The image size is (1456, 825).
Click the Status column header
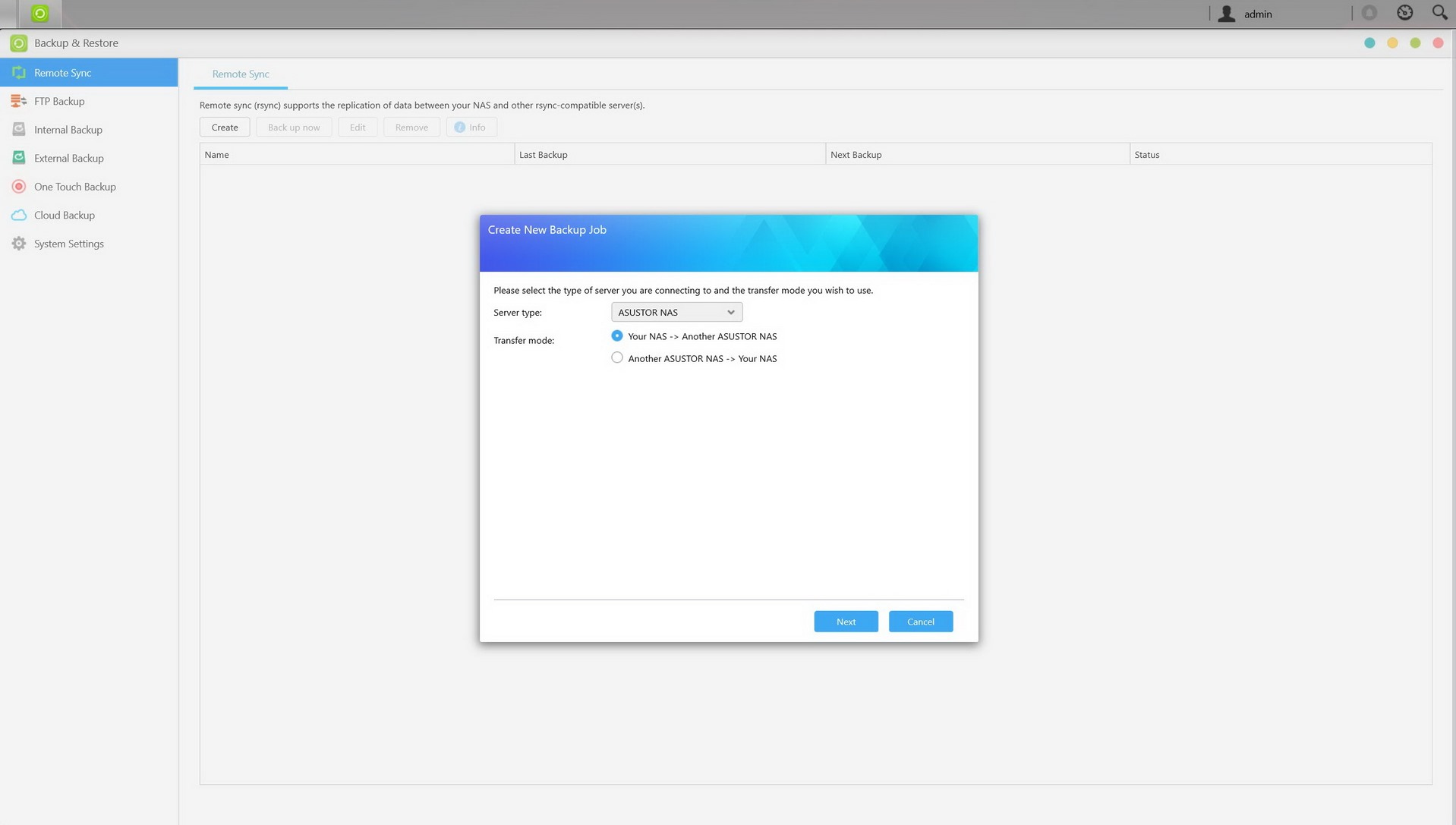pyautogui.click(x=1281, y=154)
